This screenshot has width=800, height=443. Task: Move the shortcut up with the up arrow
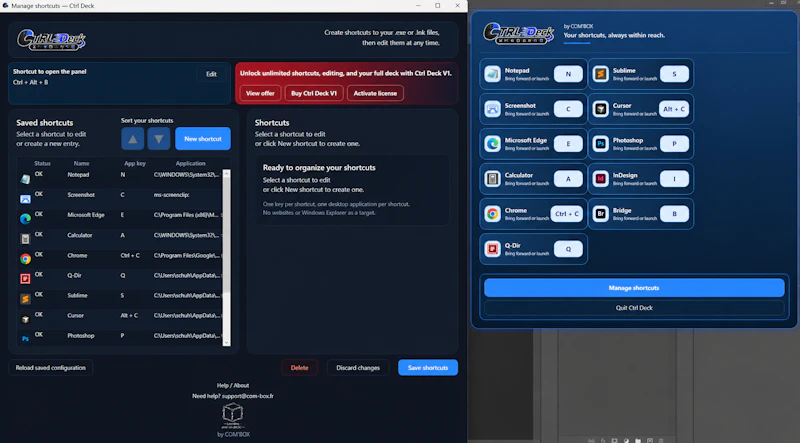(133, 139)
